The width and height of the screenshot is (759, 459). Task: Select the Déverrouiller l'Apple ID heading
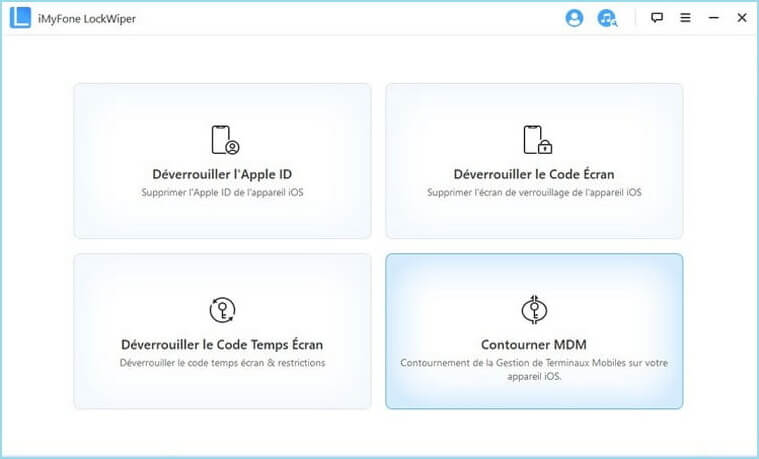pyautogui.click(x=222, y=174)
